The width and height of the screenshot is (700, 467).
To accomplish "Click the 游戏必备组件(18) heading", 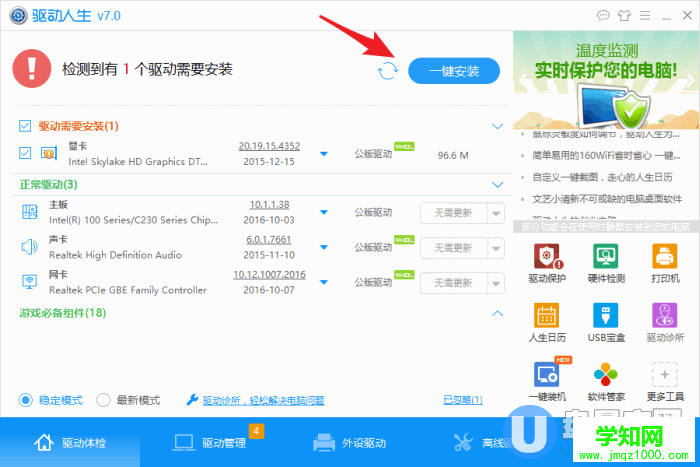I will coord(63,313).
